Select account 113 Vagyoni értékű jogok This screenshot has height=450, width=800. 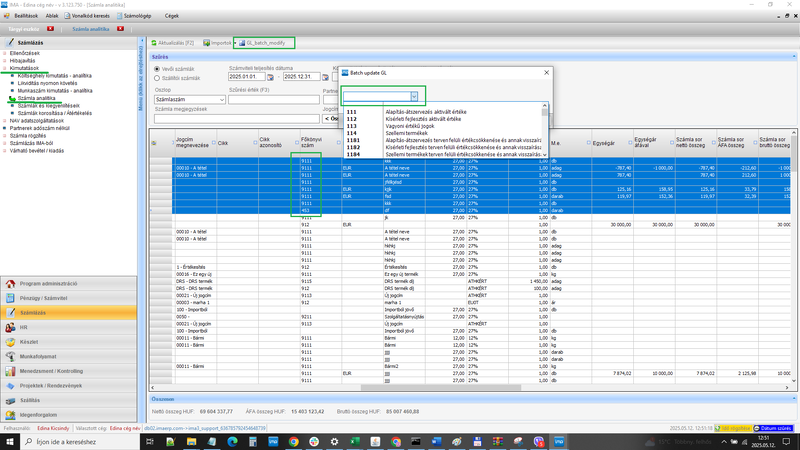(443, 126)
